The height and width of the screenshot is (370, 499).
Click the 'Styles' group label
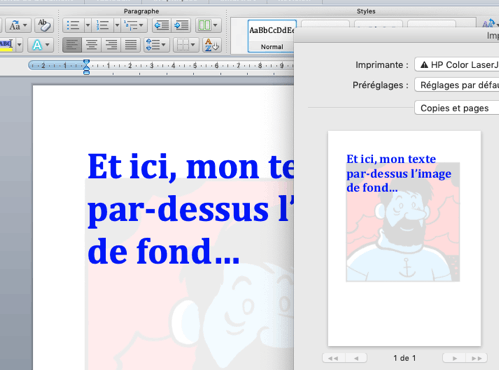pyautogui.click(x=366, y=11)
